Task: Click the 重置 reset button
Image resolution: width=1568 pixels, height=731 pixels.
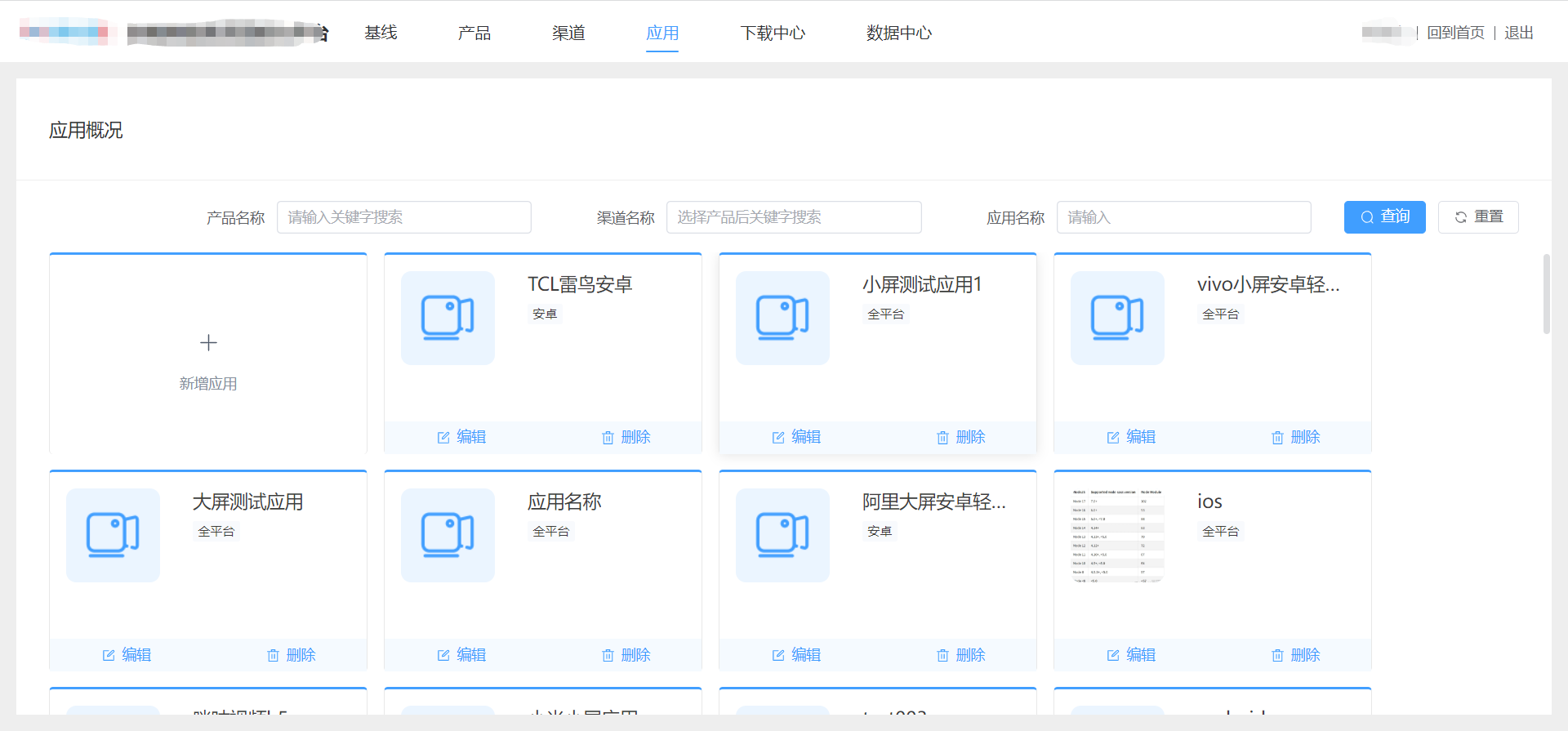Action: 1478,217
